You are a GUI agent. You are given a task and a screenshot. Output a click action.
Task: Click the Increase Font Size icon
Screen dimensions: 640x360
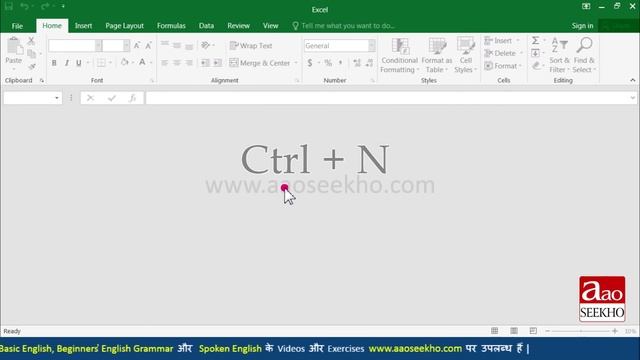pyautogui.click(x=137, y=45)
